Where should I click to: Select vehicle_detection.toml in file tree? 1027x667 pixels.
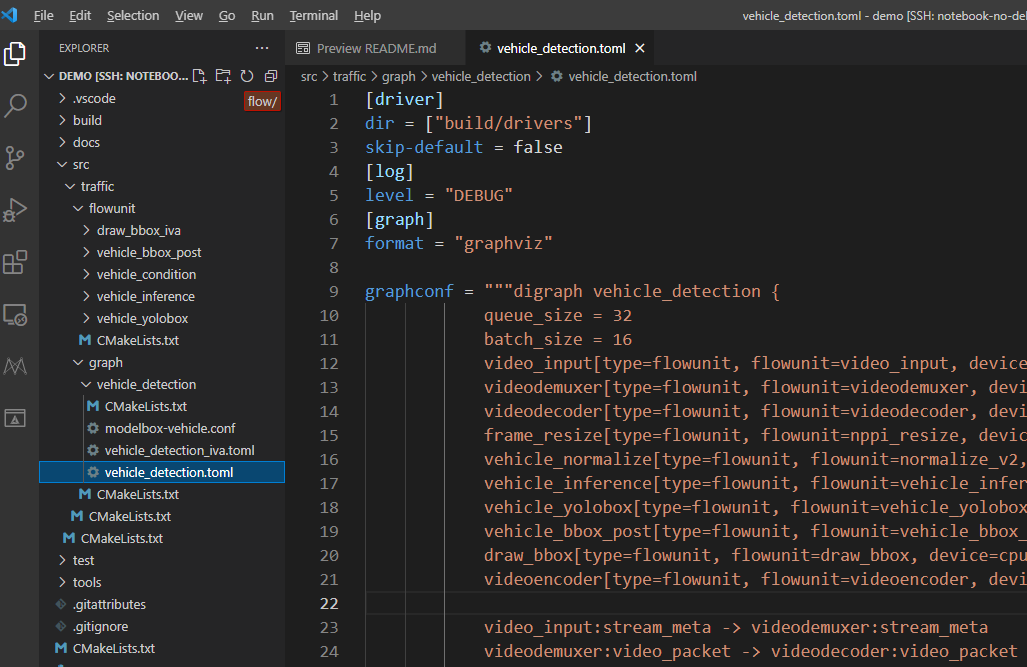162,472
